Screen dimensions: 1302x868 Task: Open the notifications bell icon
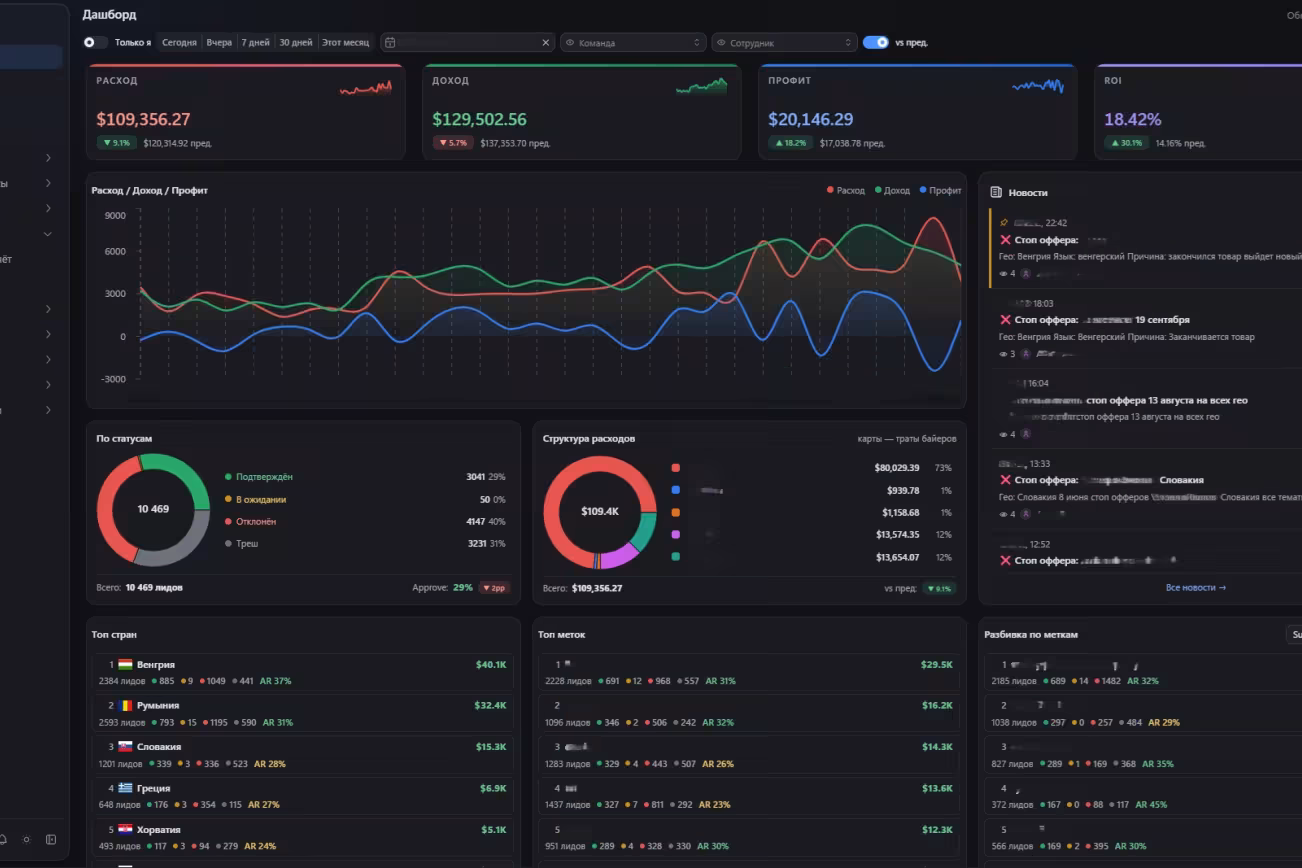point(3,839)
